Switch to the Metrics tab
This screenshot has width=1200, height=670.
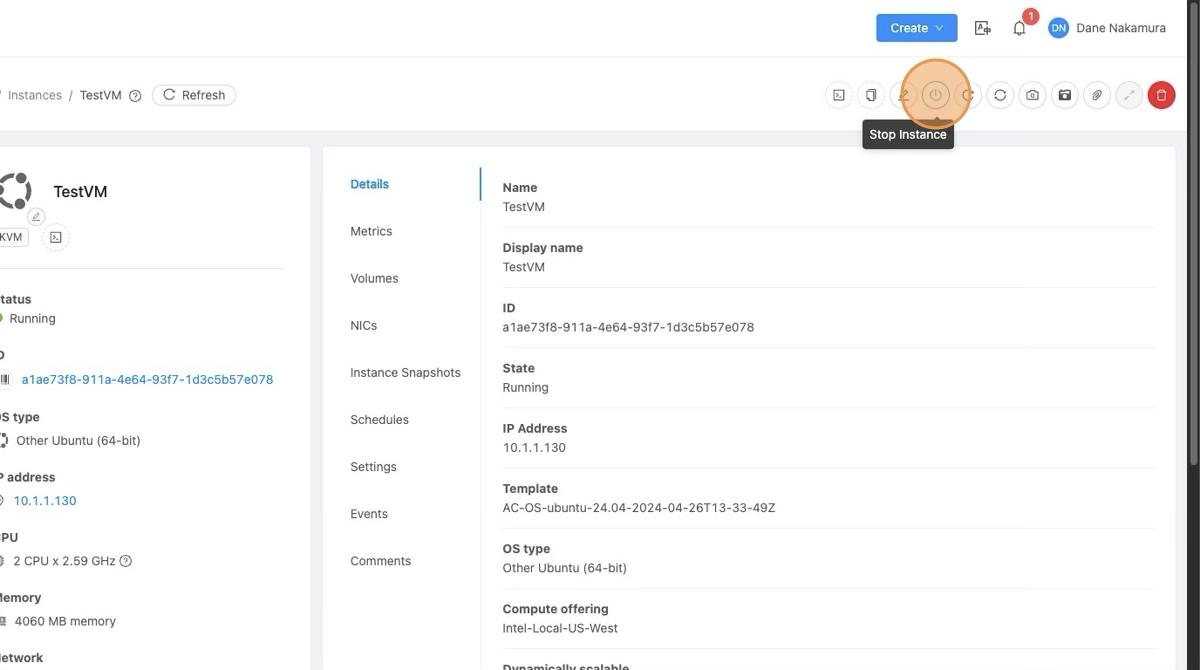click(371, 231)
